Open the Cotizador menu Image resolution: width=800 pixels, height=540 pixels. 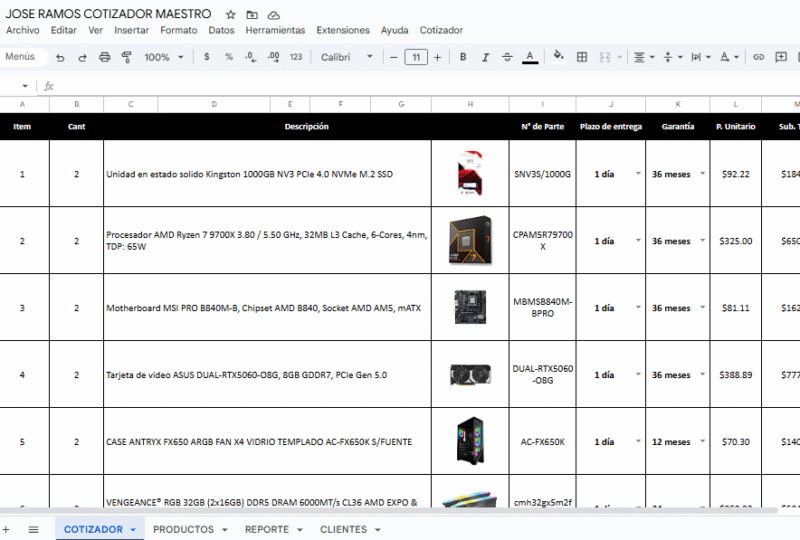(x=441, y=30)
